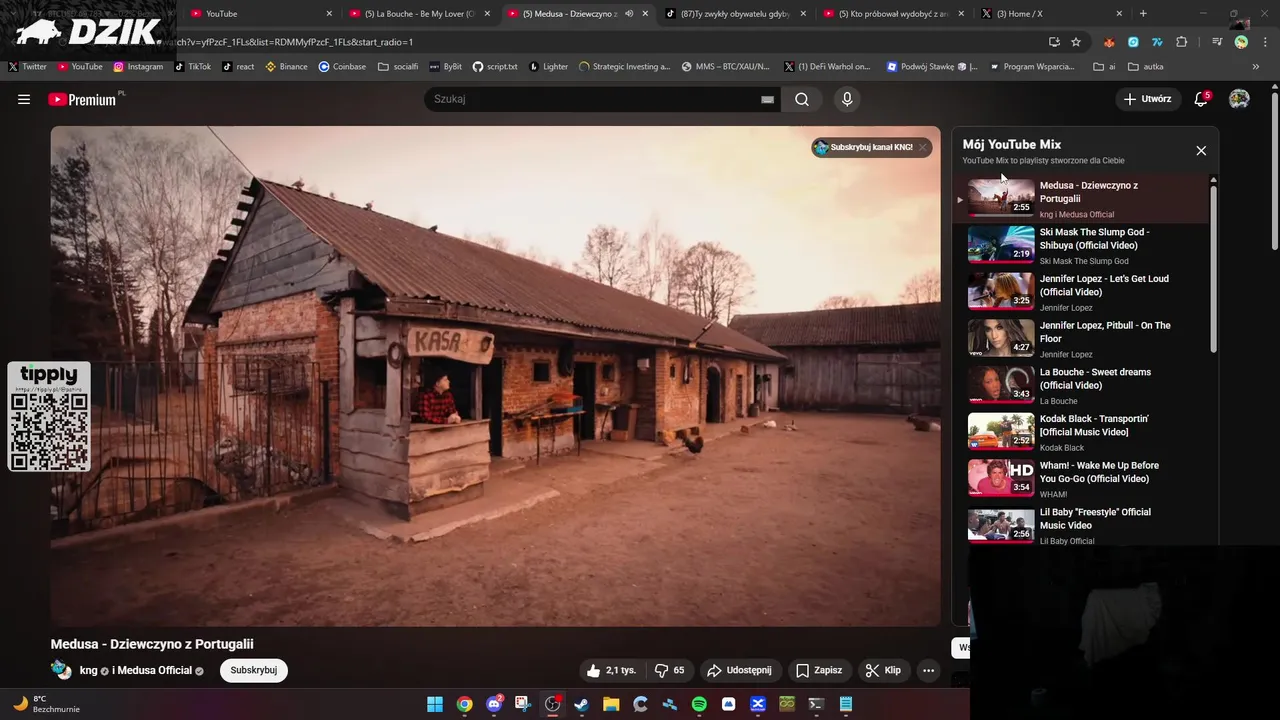Click the browser address bar
Image resolution: width=1280 pixels, height=720 pixels.
coord(600,42)
